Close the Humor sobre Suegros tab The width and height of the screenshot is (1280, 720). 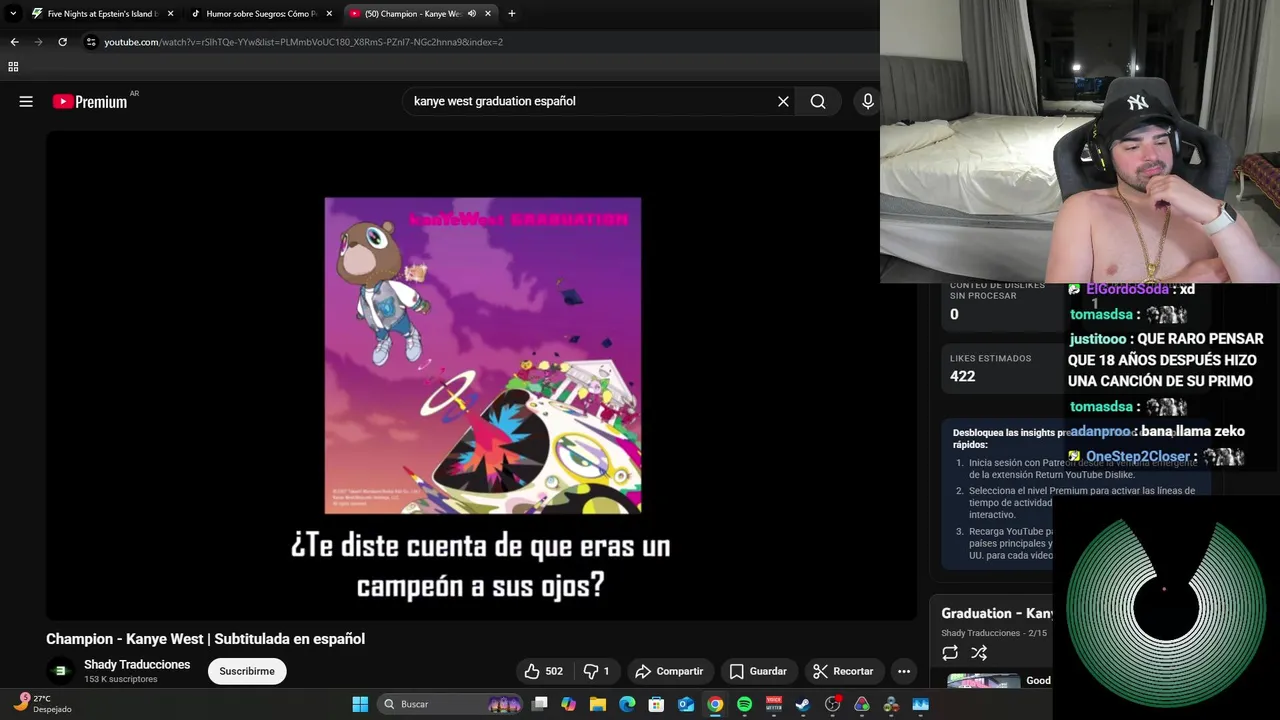(329, 14)
